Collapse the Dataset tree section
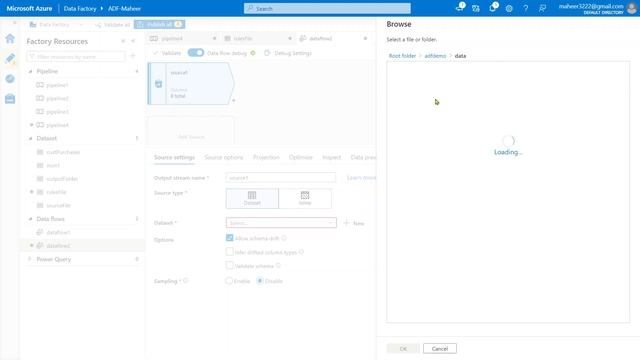This screenshot has width=640, height=360. [31, 138]
